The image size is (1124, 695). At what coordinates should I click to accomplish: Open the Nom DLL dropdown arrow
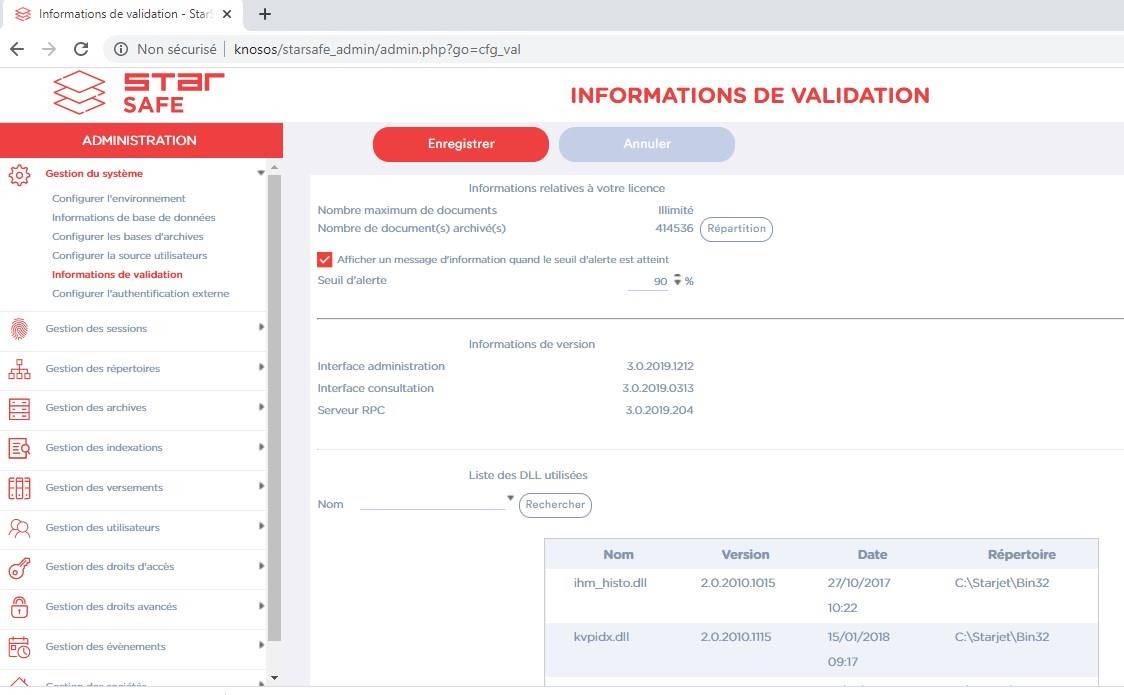tap(510, 498)
